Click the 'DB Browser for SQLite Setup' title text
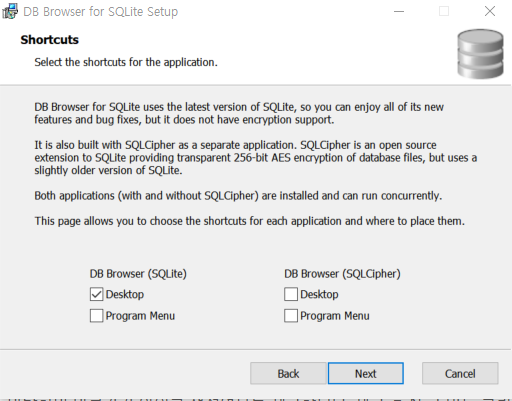The image size is (512, 401). coord(101,12)
